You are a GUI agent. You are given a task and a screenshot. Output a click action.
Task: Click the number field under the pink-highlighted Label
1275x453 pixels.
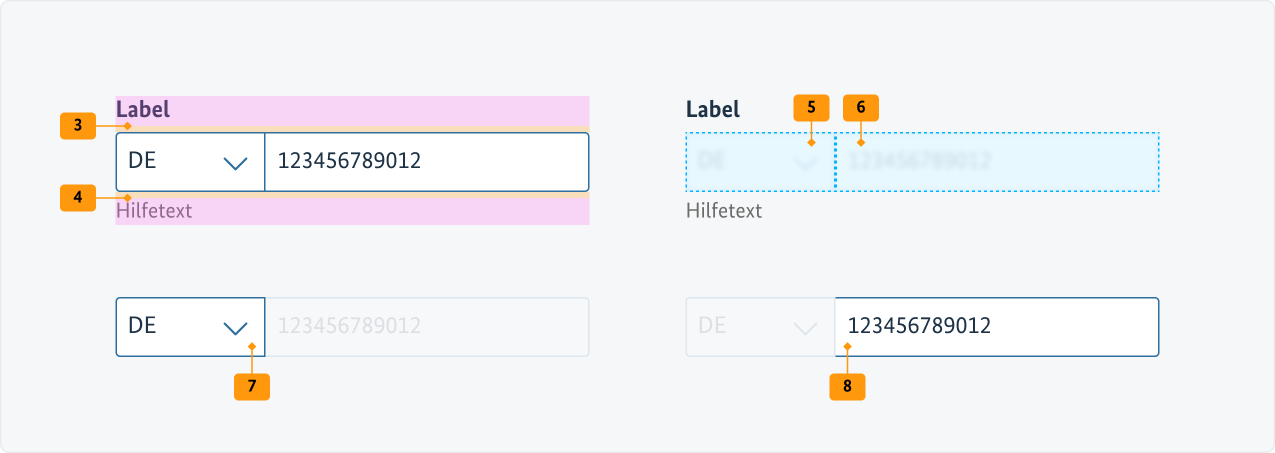pyautogui.click(x=426, y=162)
